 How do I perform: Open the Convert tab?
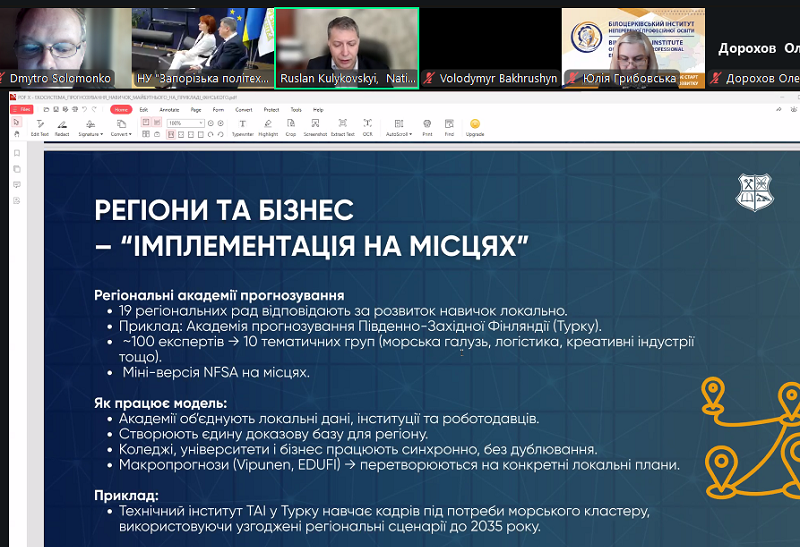coord(244,109)
